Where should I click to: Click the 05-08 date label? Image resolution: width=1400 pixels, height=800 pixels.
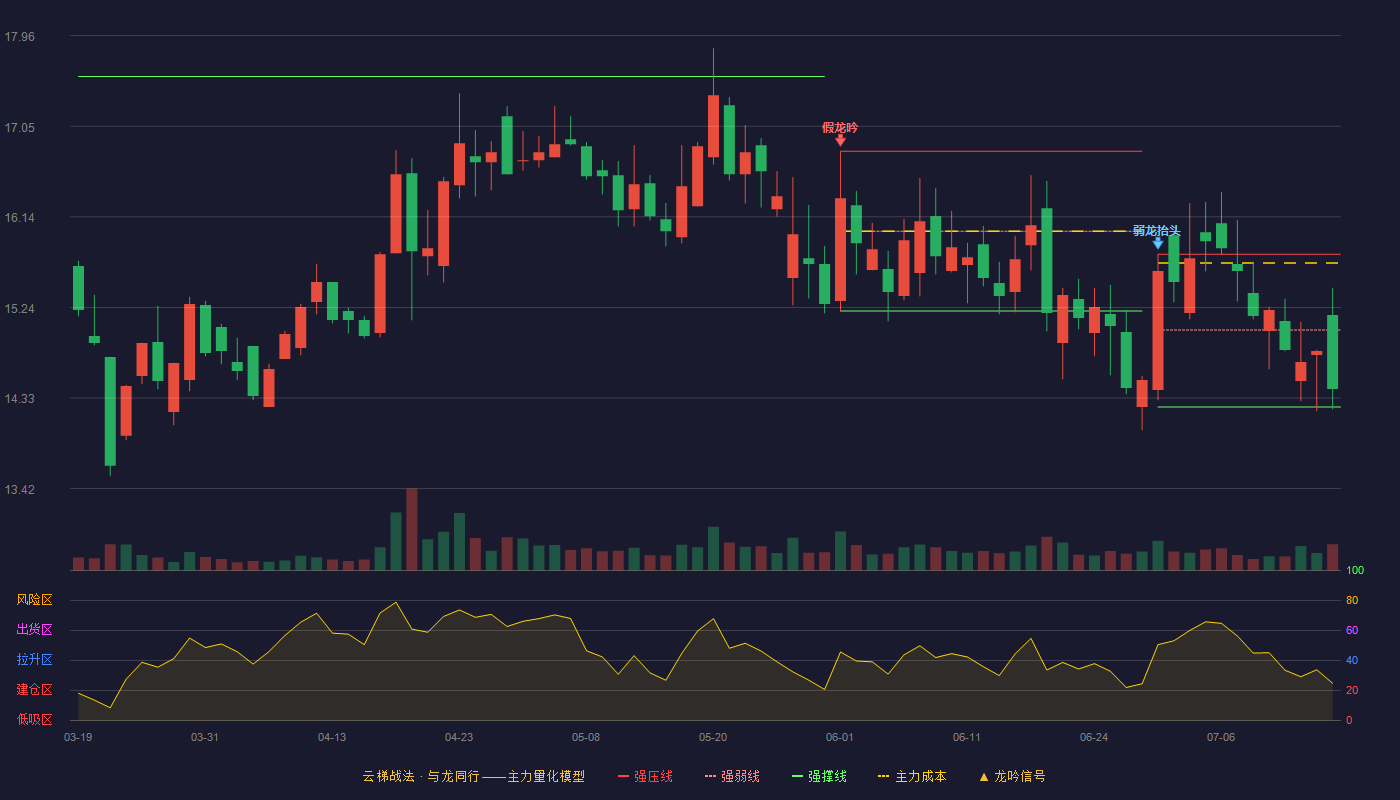click(586, 737)
